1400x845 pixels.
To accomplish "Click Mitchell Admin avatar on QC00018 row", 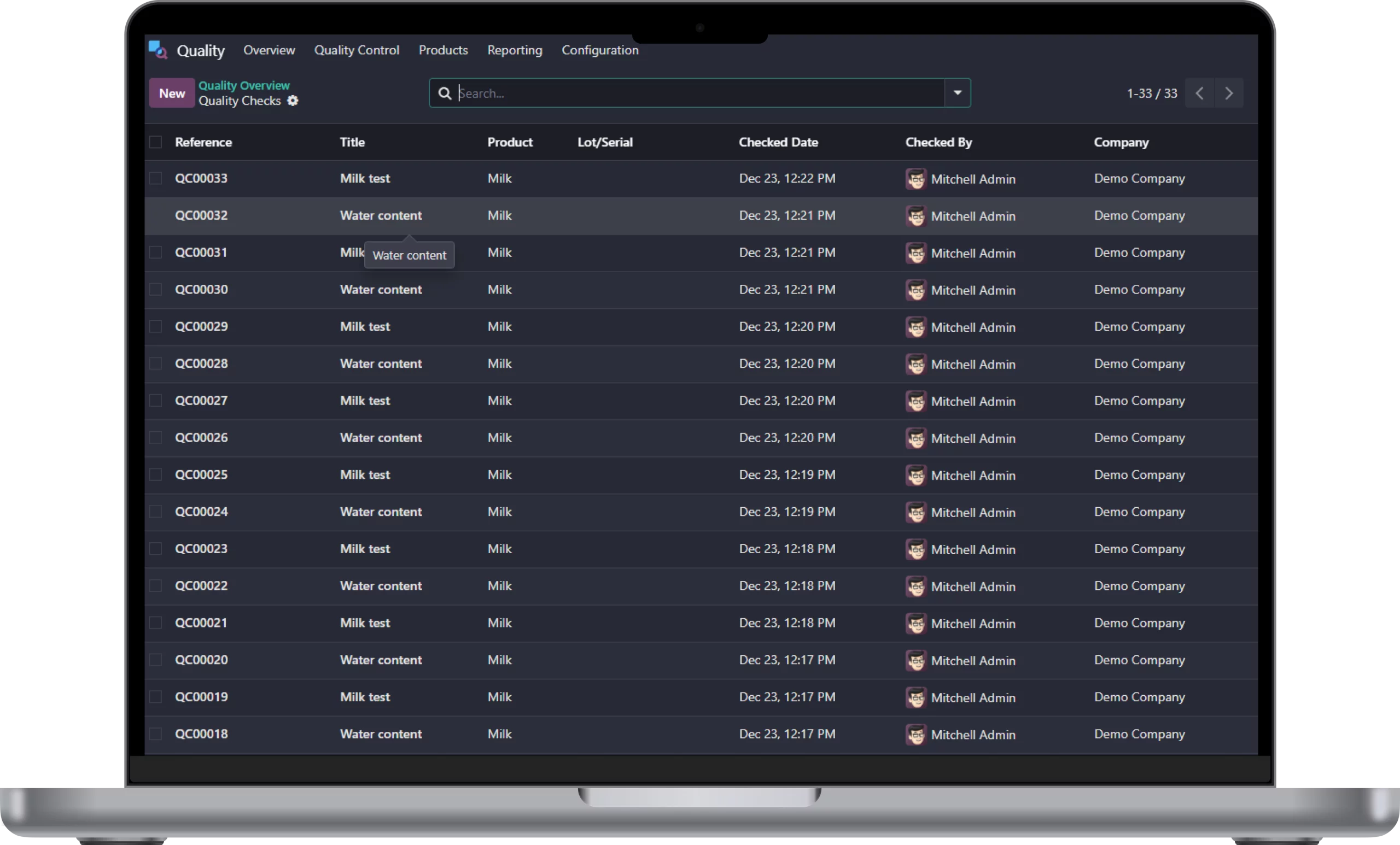I will coord(915,734).
